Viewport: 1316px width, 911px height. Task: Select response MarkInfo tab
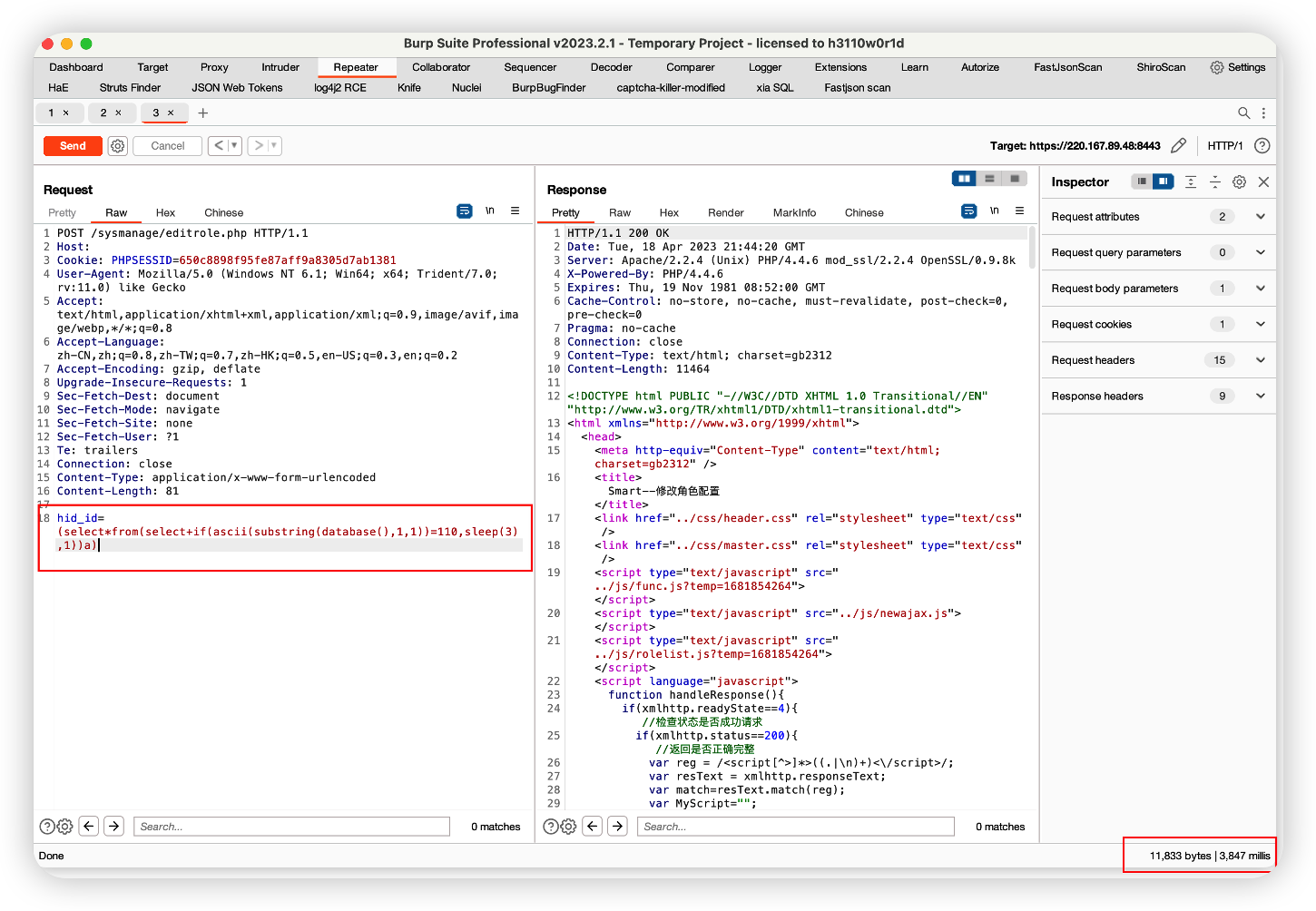click(x=794, y=212)
